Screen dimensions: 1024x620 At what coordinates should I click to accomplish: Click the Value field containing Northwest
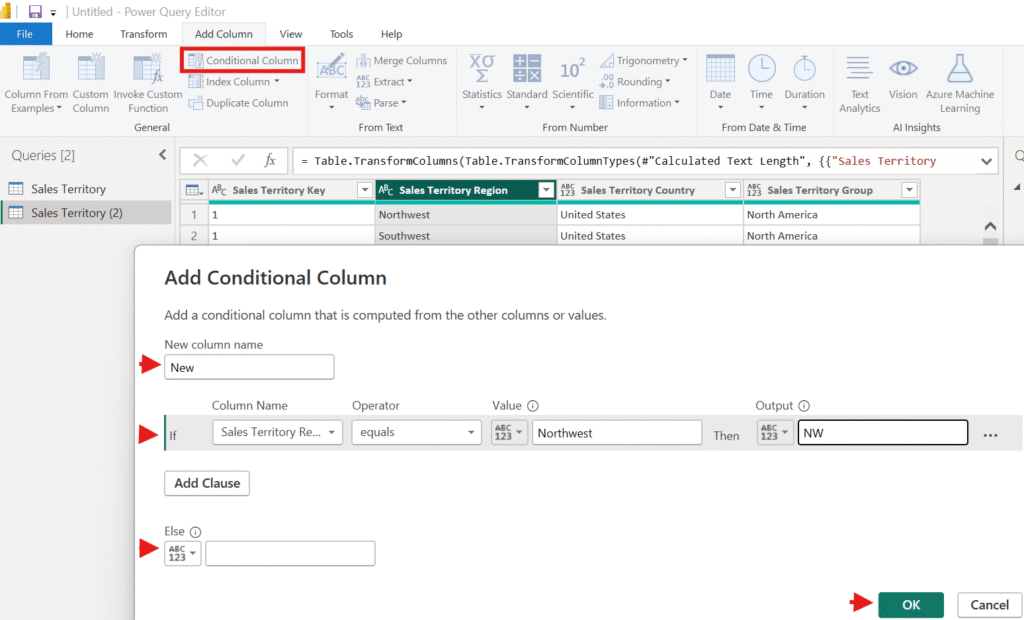617,432
